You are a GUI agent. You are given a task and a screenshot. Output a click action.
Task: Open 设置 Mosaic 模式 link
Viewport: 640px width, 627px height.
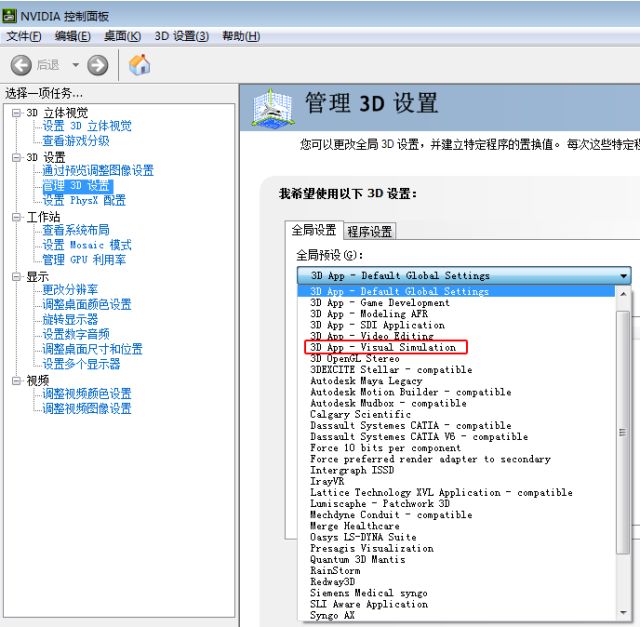coord(87,245)
